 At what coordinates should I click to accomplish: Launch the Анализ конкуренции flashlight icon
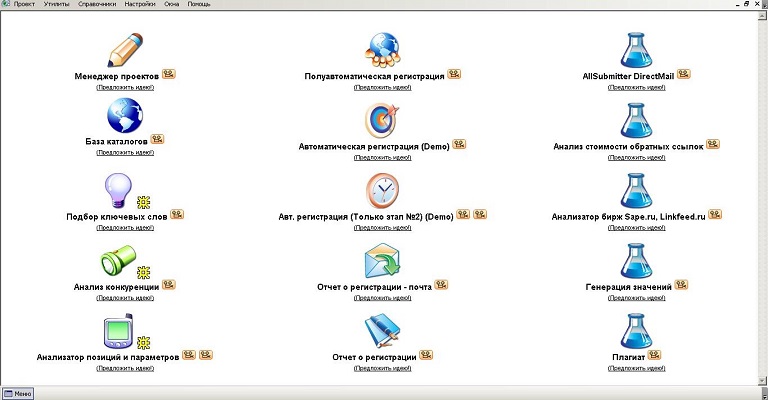[118, 261]
